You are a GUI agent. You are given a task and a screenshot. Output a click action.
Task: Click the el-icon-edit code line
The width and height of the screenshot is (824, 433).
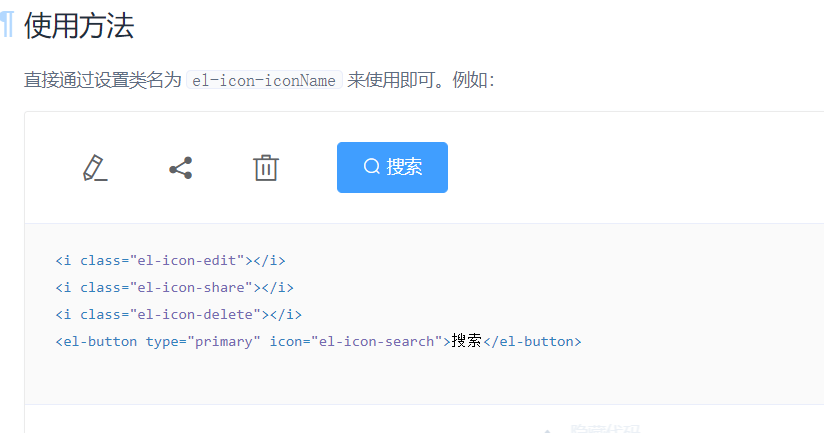(170, 261)
